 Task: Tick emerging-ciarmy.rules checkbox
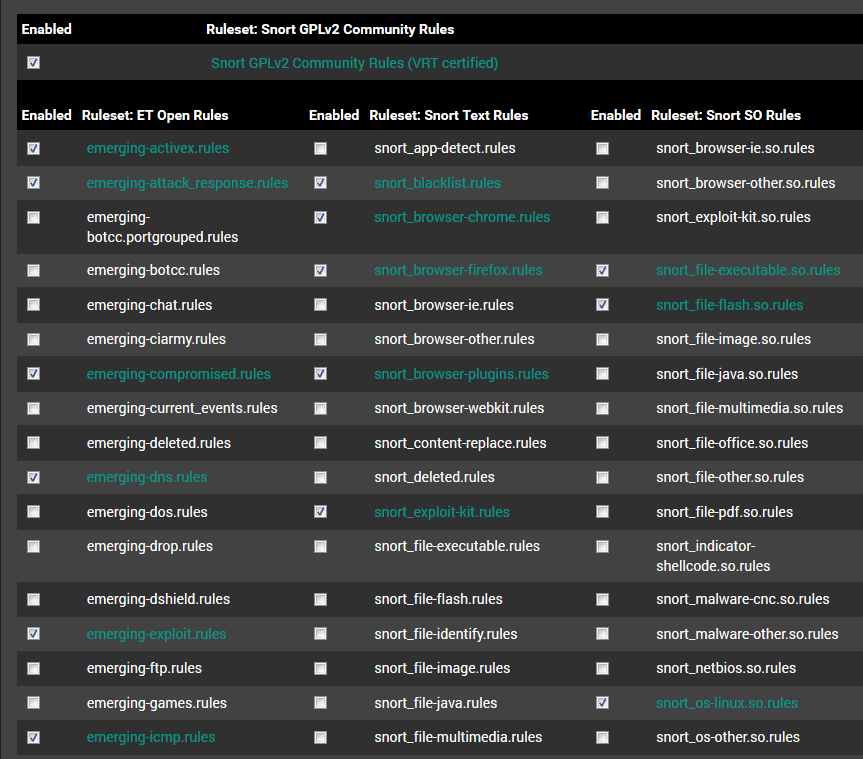click(x=34, y=340)
